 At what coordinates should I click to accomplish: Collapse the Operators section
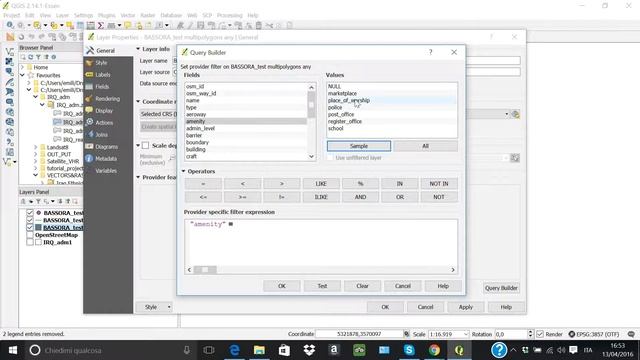tap(184, 171)
